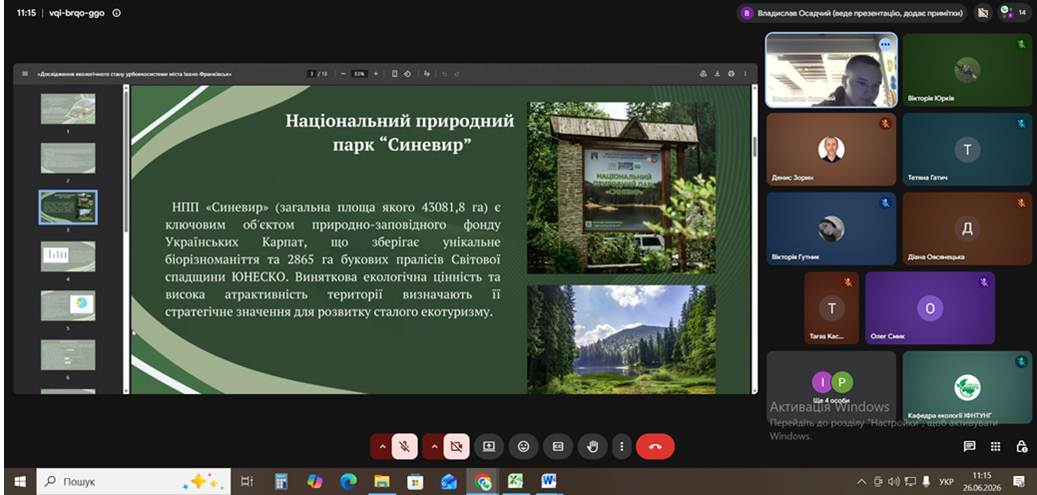Open the 'Ще 4 особи' overflow tile
This screenshot has height=495, width=1037.
[x=831, y=388]
